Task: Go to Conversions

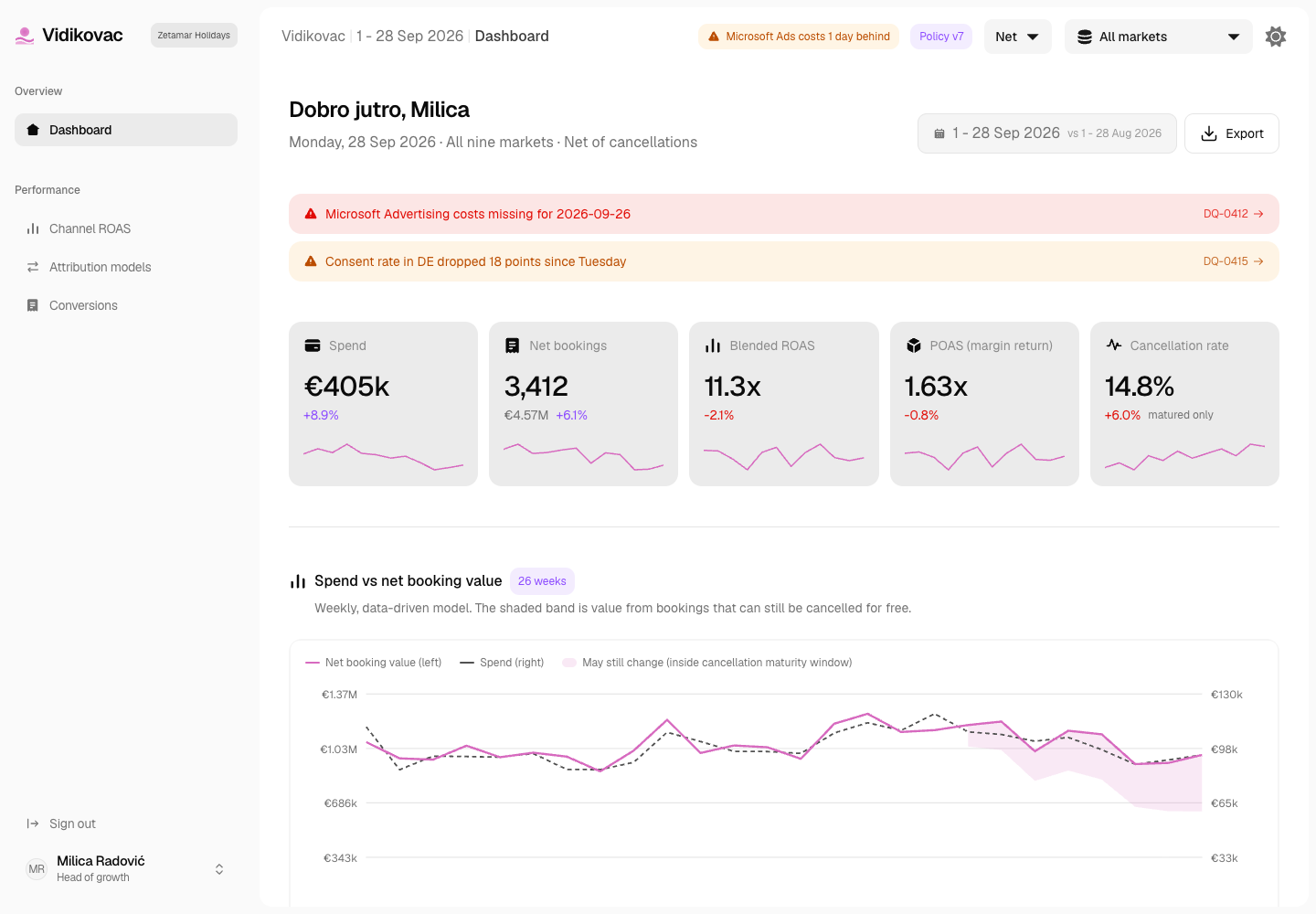Action: 126,305
